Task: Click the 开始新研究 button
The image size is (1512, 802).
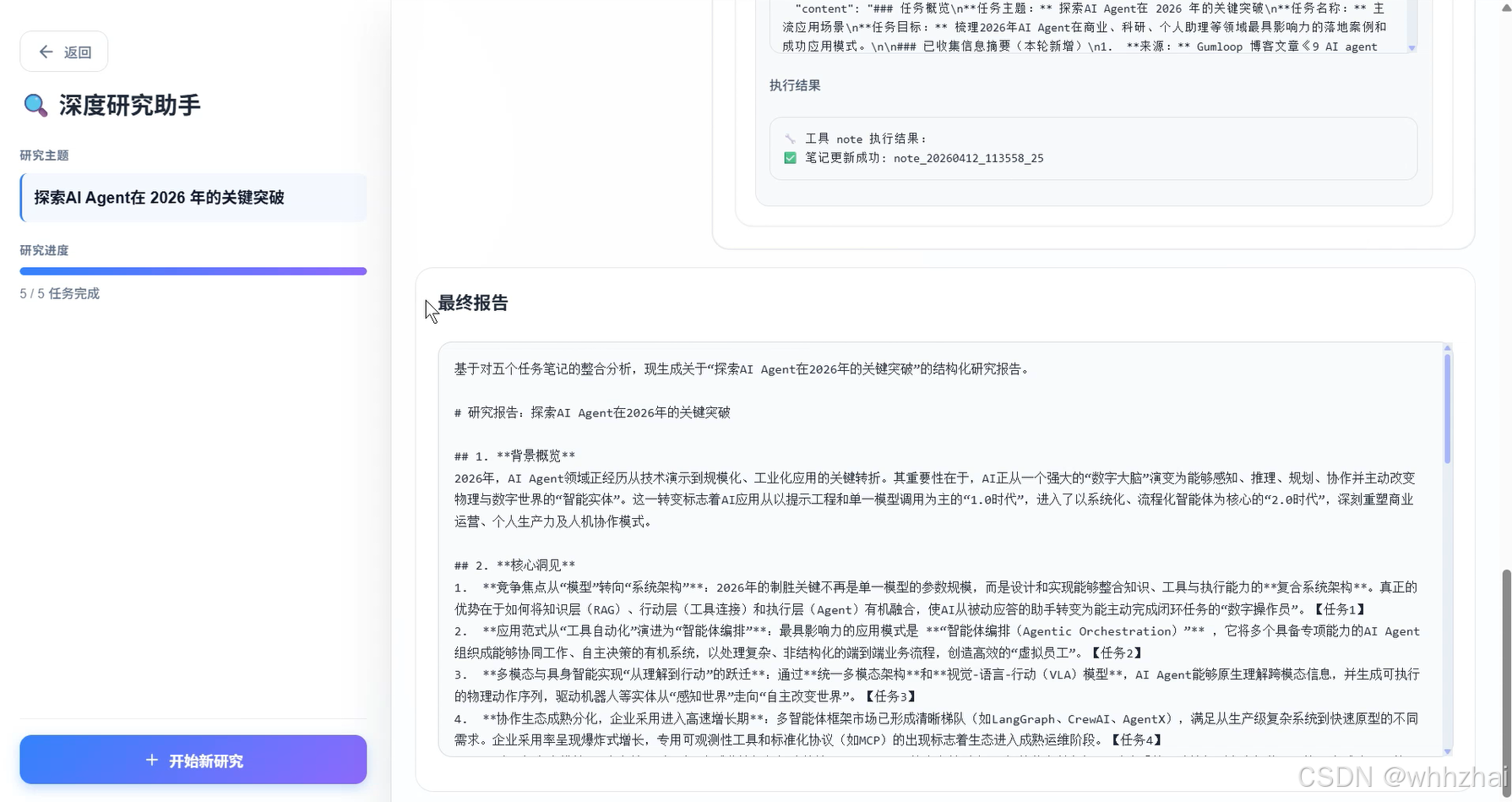Action: (193, 760)
